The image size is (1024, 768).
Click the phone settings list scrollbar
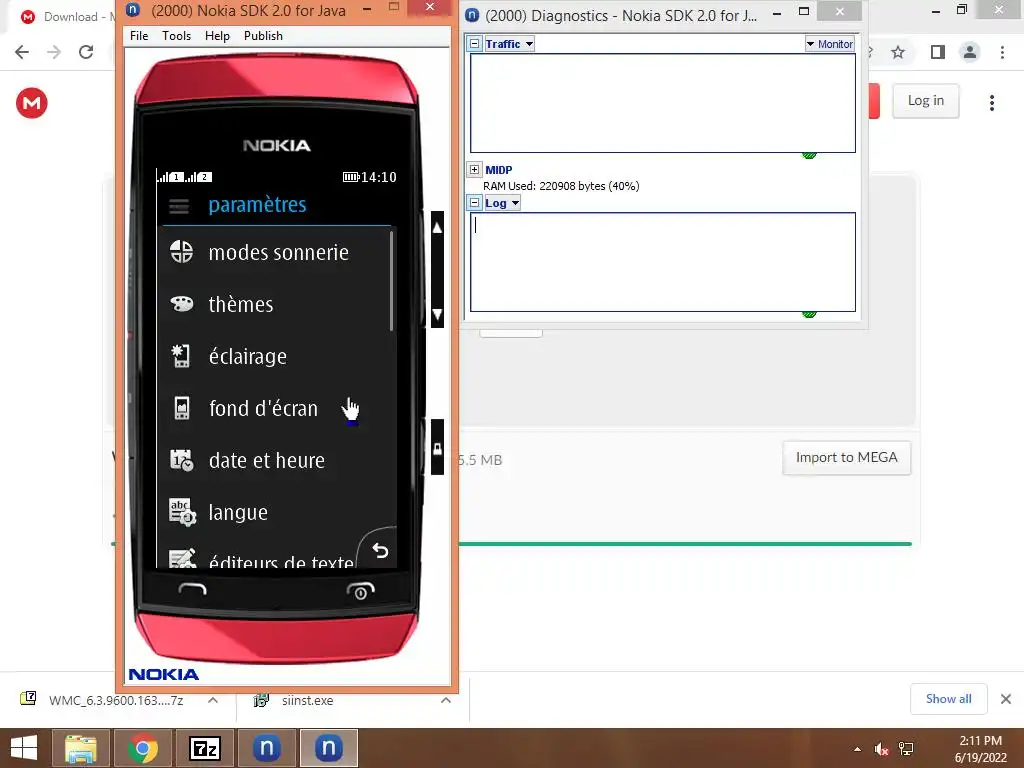(x=392, y=283)
